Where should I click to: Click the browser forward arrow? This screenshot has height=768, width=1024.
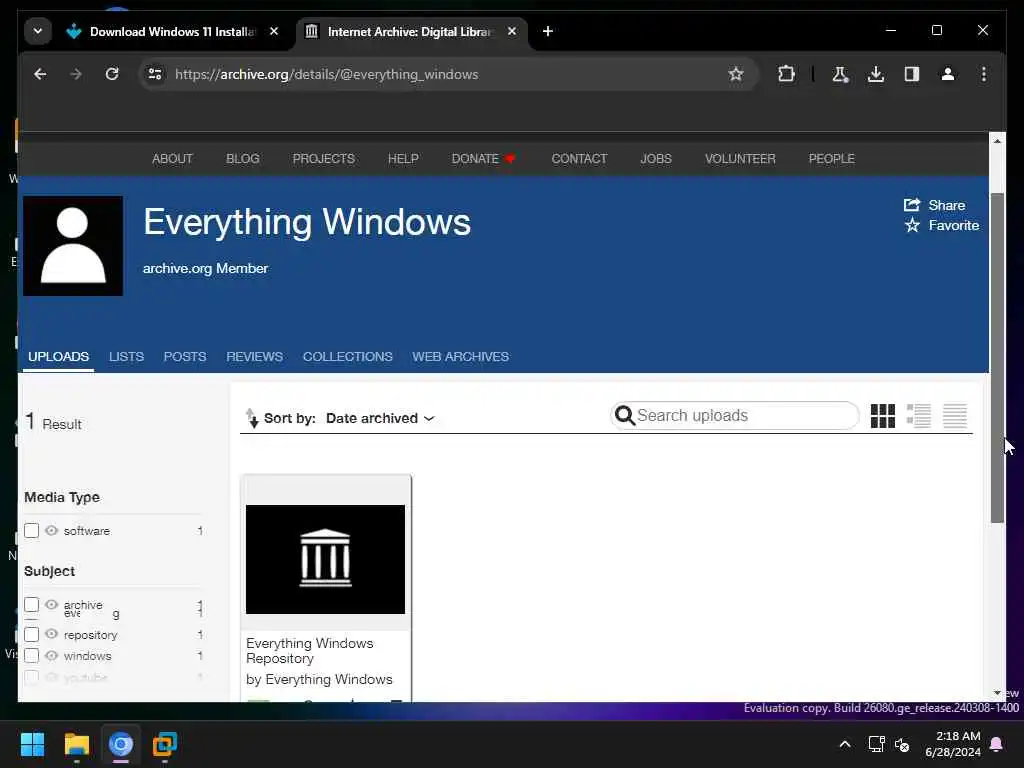point(76,74)
